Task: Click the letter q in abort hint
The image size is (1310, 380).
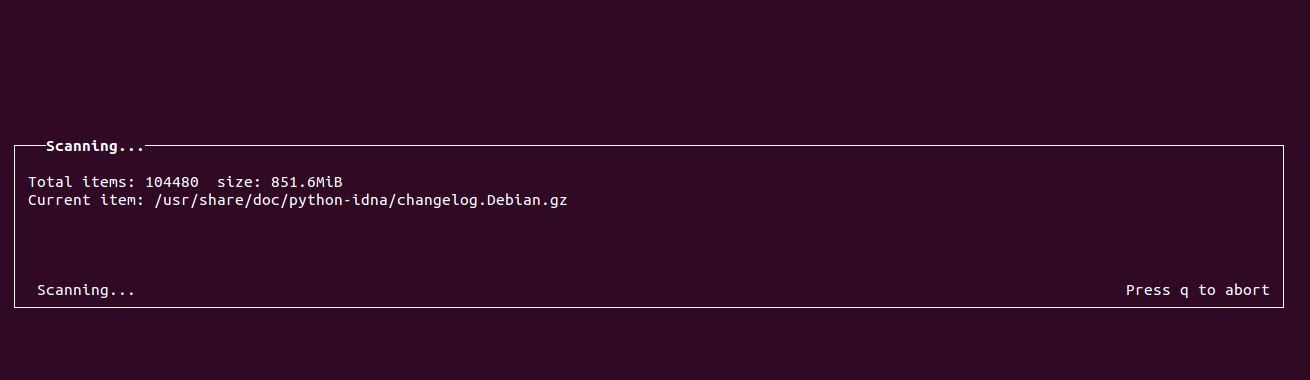Action: [x=1184, y=291]
